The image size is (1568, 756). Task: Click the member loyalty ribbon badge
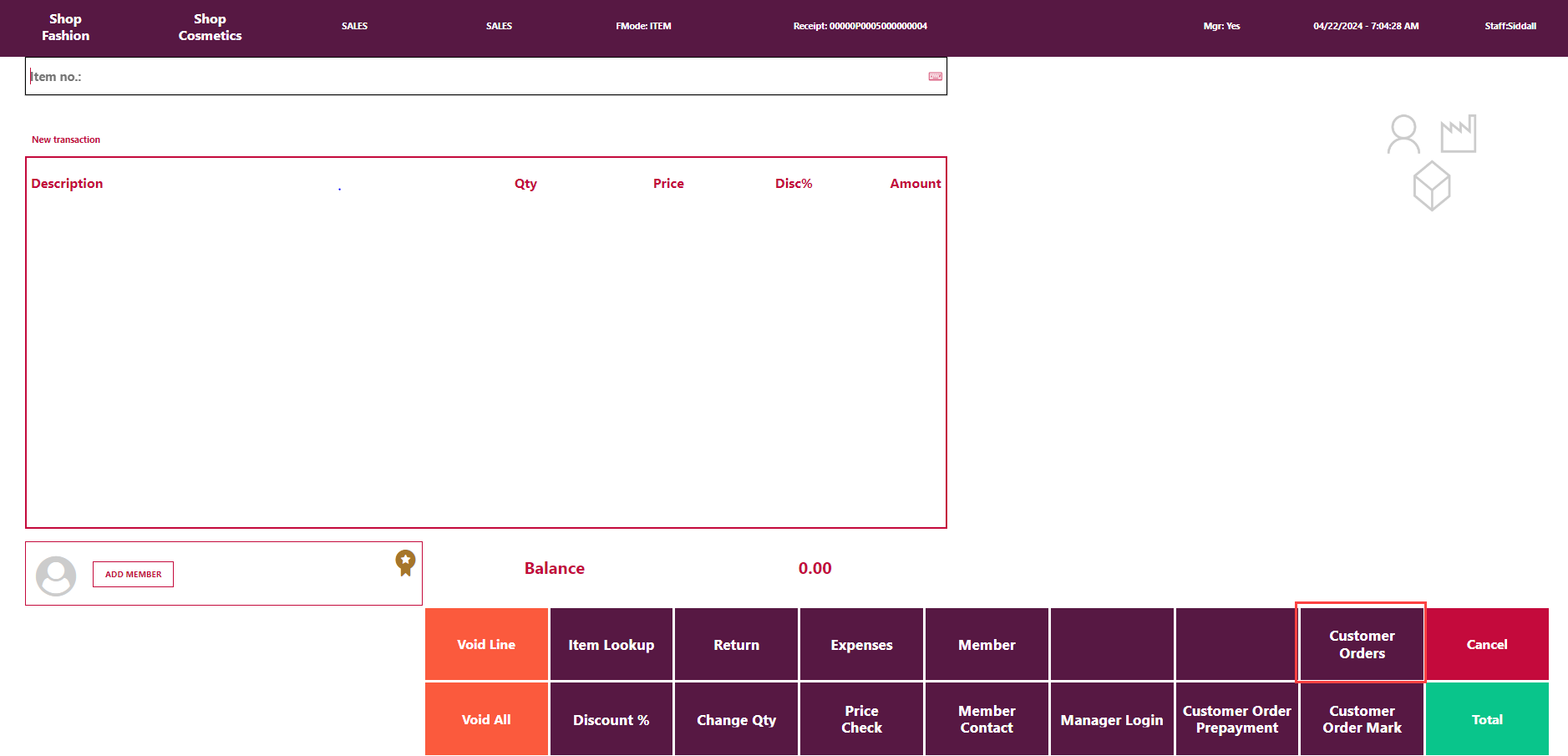405,563
